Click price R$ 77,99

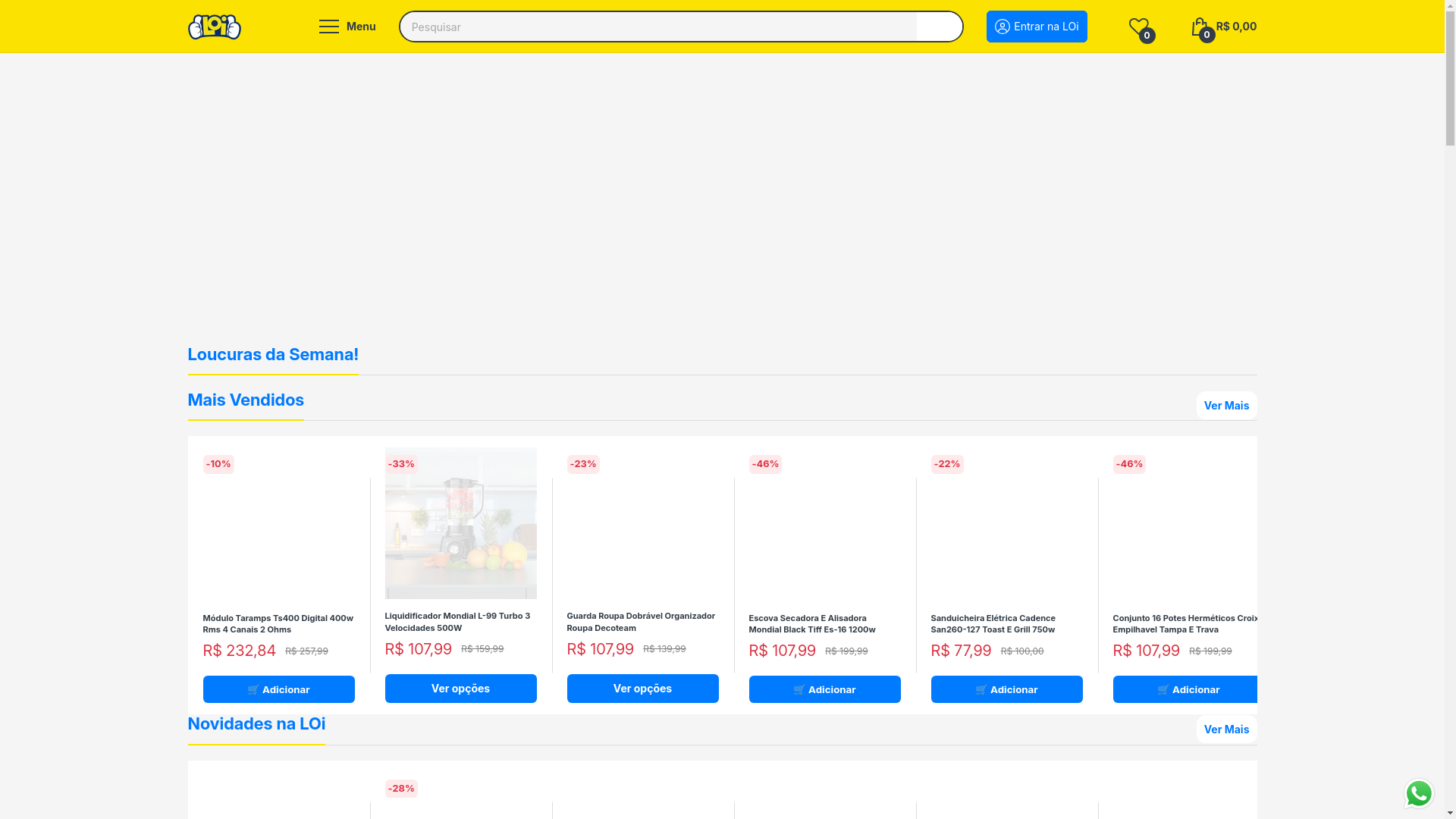[961, 651]
